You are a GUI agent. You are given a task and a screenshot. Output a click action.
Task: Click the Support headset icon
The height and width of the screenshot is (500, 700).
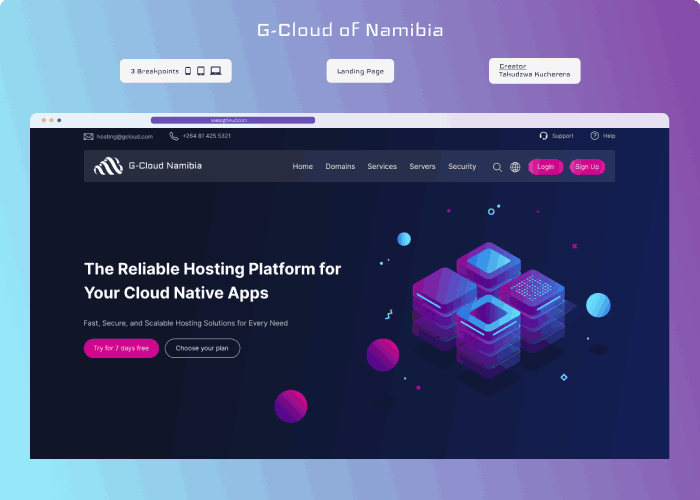tap(543, 136)
